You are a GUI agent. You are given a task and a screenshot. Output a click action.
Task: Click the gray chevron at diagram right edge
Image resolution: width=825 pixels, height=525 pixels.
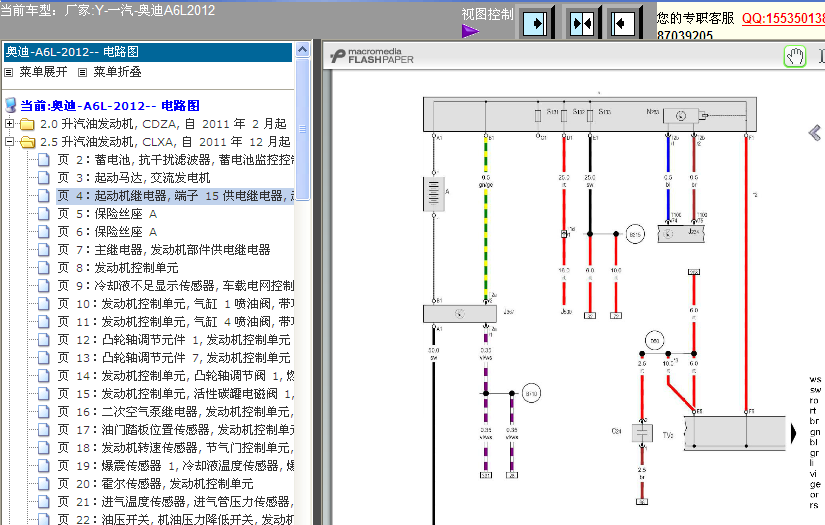click(x=815, y=133)
